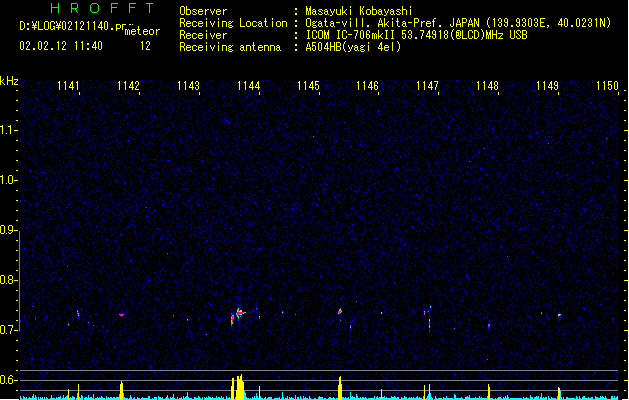This screenshot has width=629, height=400.
Task: Click the 1.1 frequency axis label
Action: click(8, 130)
